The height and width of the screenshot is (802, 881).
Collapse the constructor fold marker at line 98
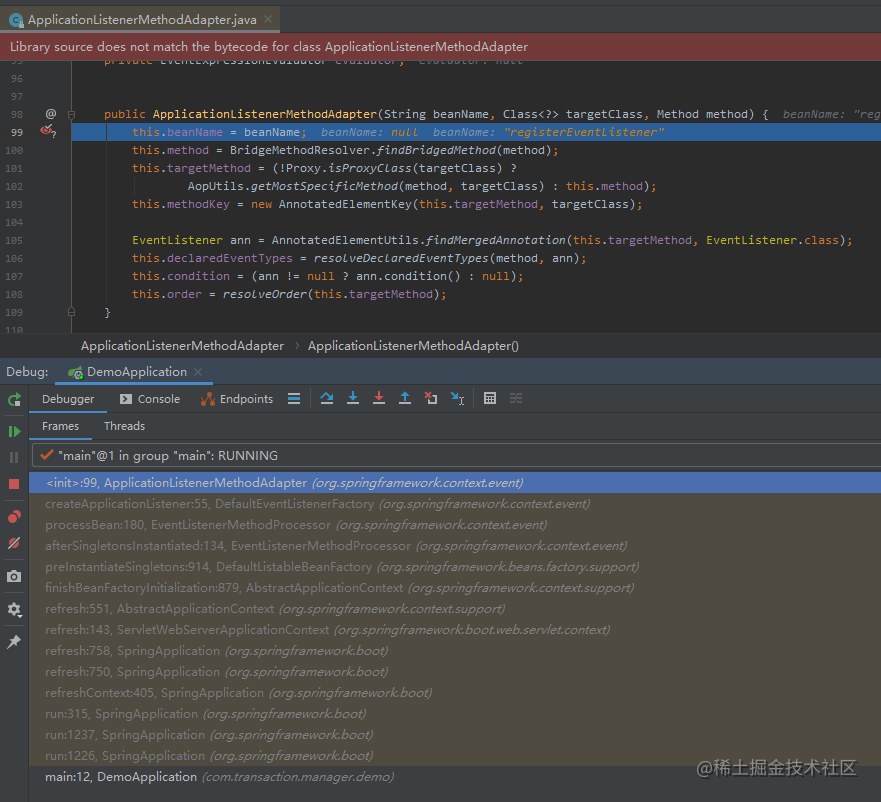click(x=71, y=115)
